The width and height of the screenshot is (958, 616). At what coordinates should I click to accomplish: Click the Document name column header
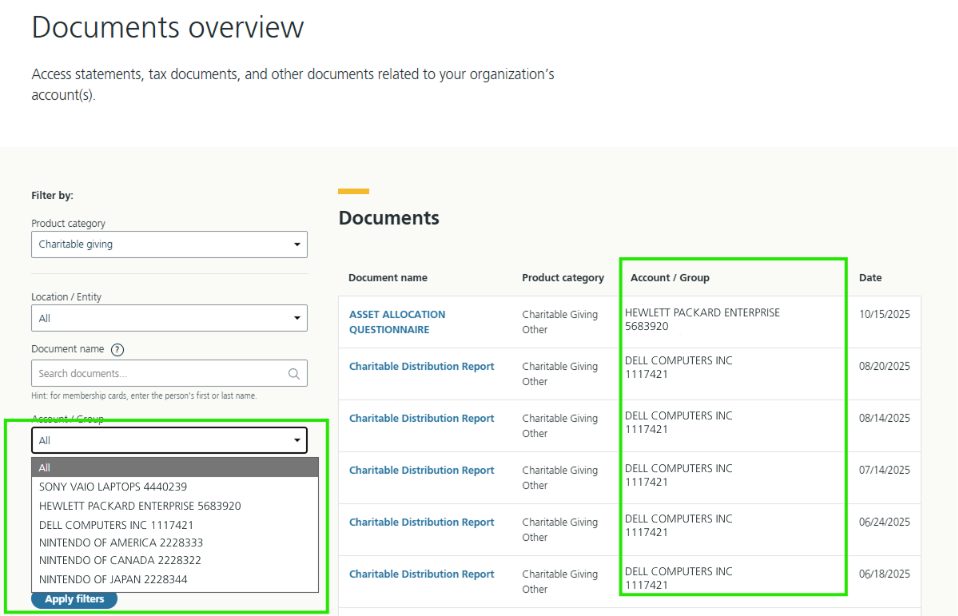(x=388, y=277)
